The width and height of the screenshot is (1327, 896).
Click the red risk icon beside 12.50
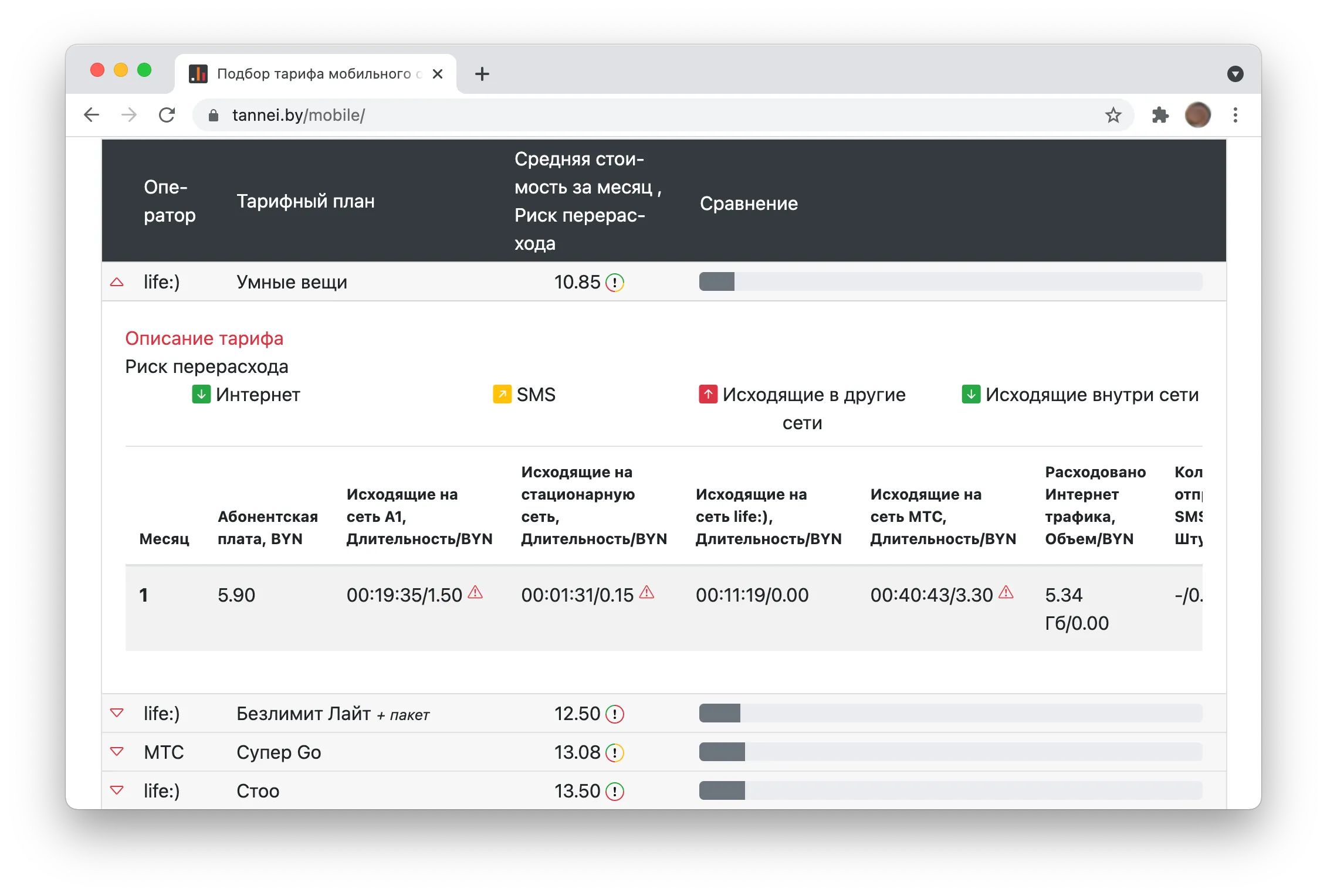point(614,714)
